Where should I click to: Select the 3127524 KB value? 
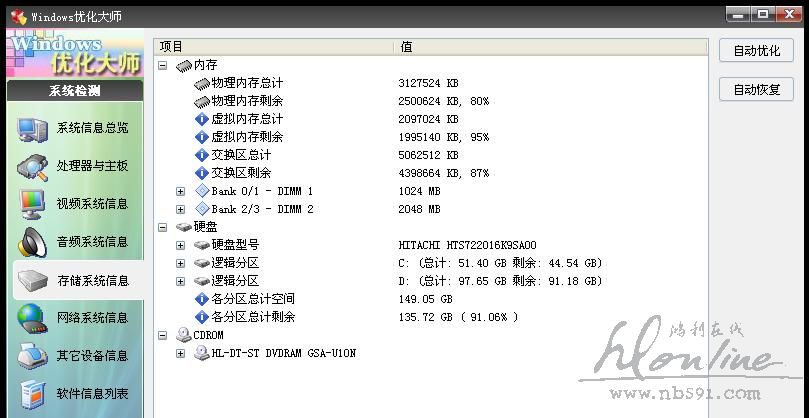pyautogui.click(x=428, y=84)
